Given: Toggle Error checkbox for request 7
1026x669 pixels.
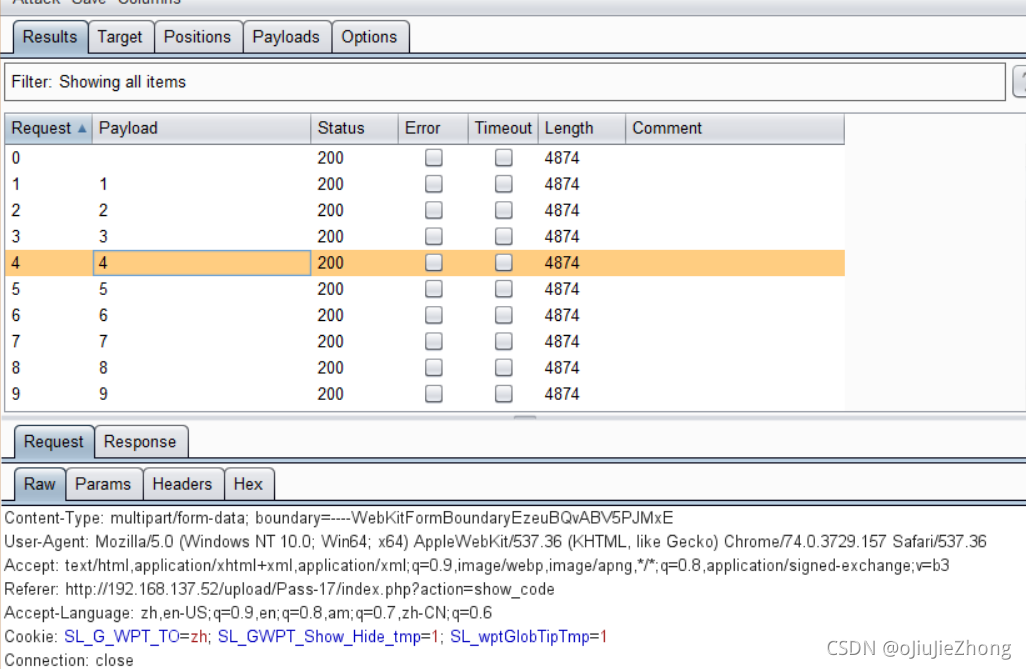Looking at the screenshot, I should [x=433, y=341].
